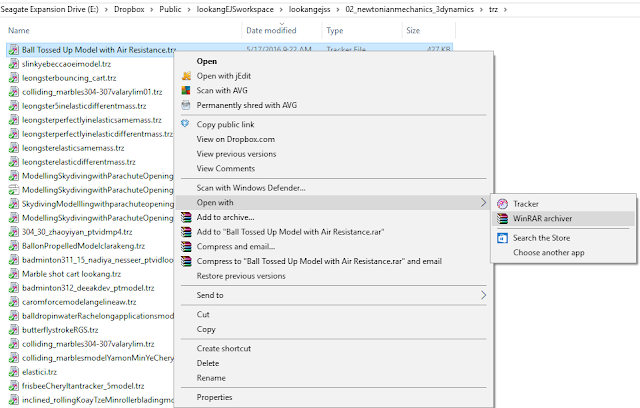Expand the chevron after trz in the breadcrumb
640x408 pixels.
505,9
